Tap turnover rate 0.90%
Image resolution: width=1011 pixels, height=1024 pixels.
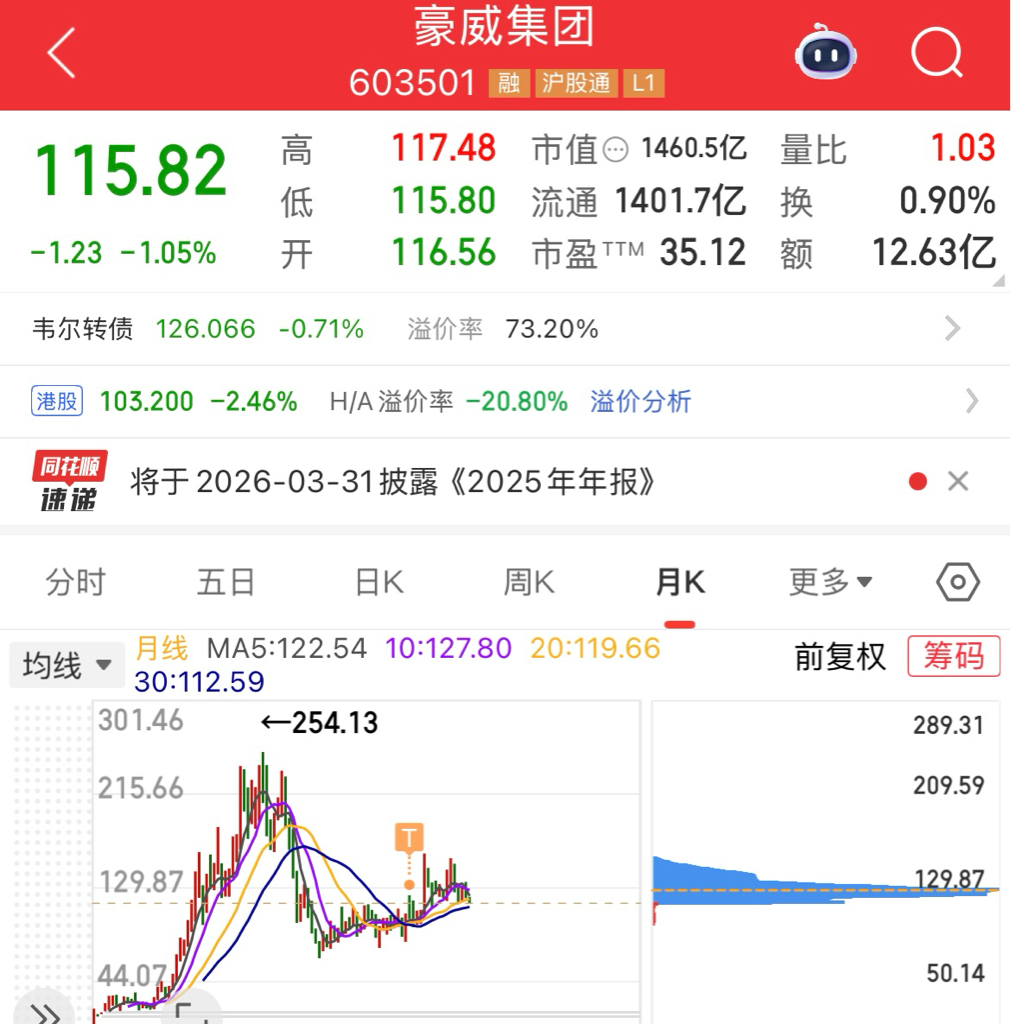947,200
